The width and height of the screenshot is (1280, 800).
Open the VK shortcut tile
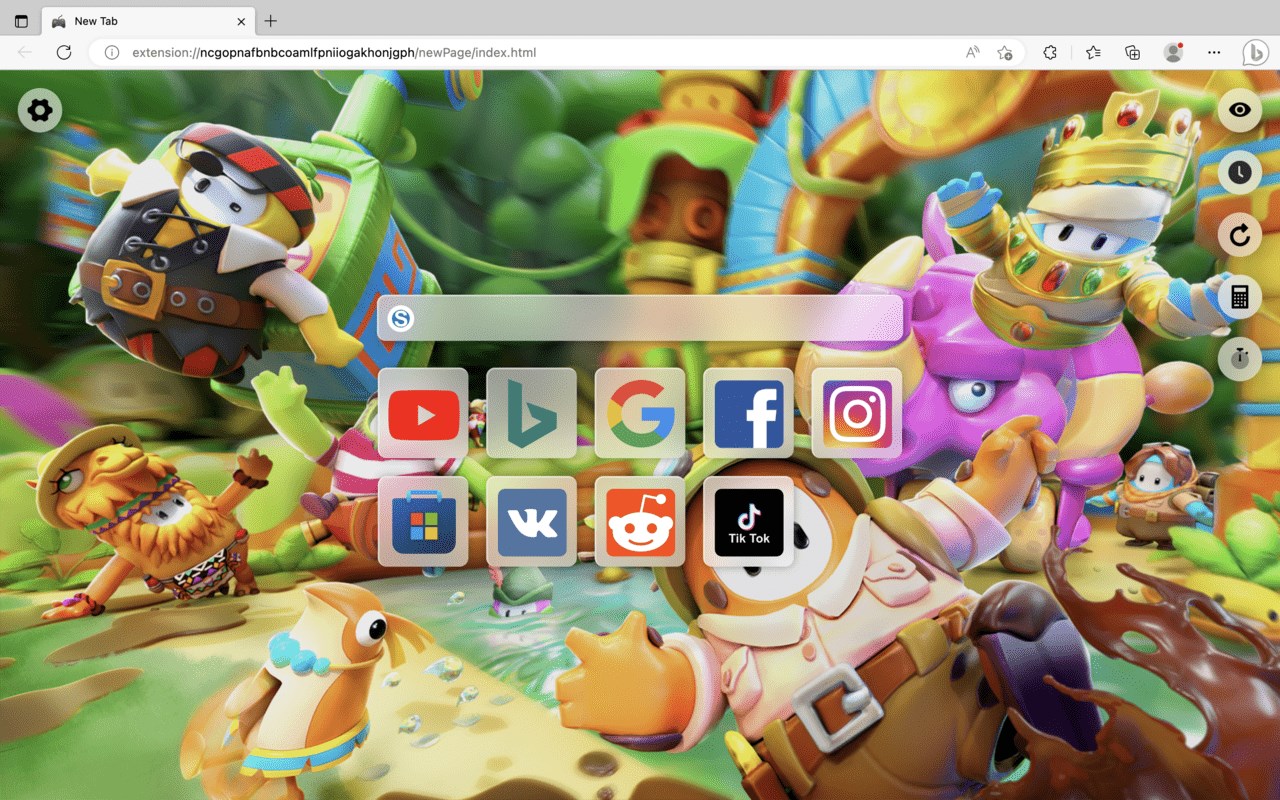(x=531, y=521)
